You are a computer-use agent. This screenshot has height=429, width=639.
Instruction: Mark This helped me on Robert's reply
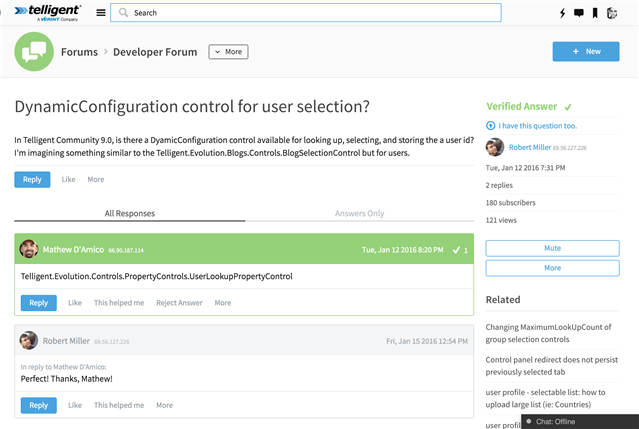coord(119,405)
